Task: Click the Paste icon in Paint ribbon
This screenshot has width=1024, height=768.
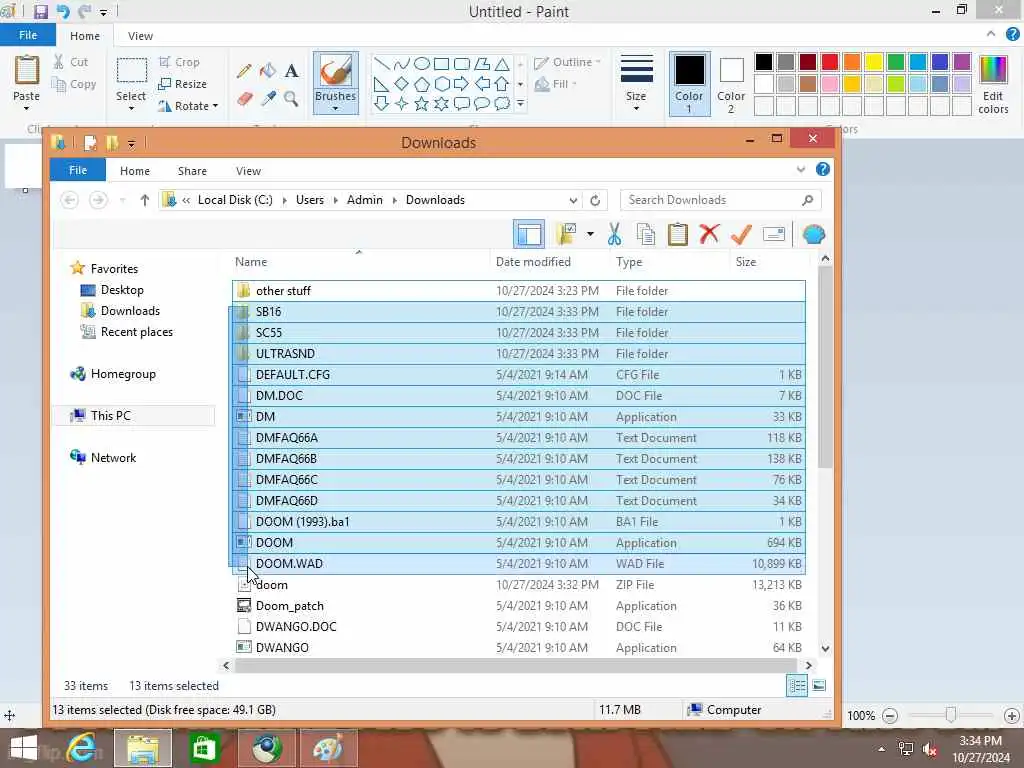Action: [x=27, y=71]
